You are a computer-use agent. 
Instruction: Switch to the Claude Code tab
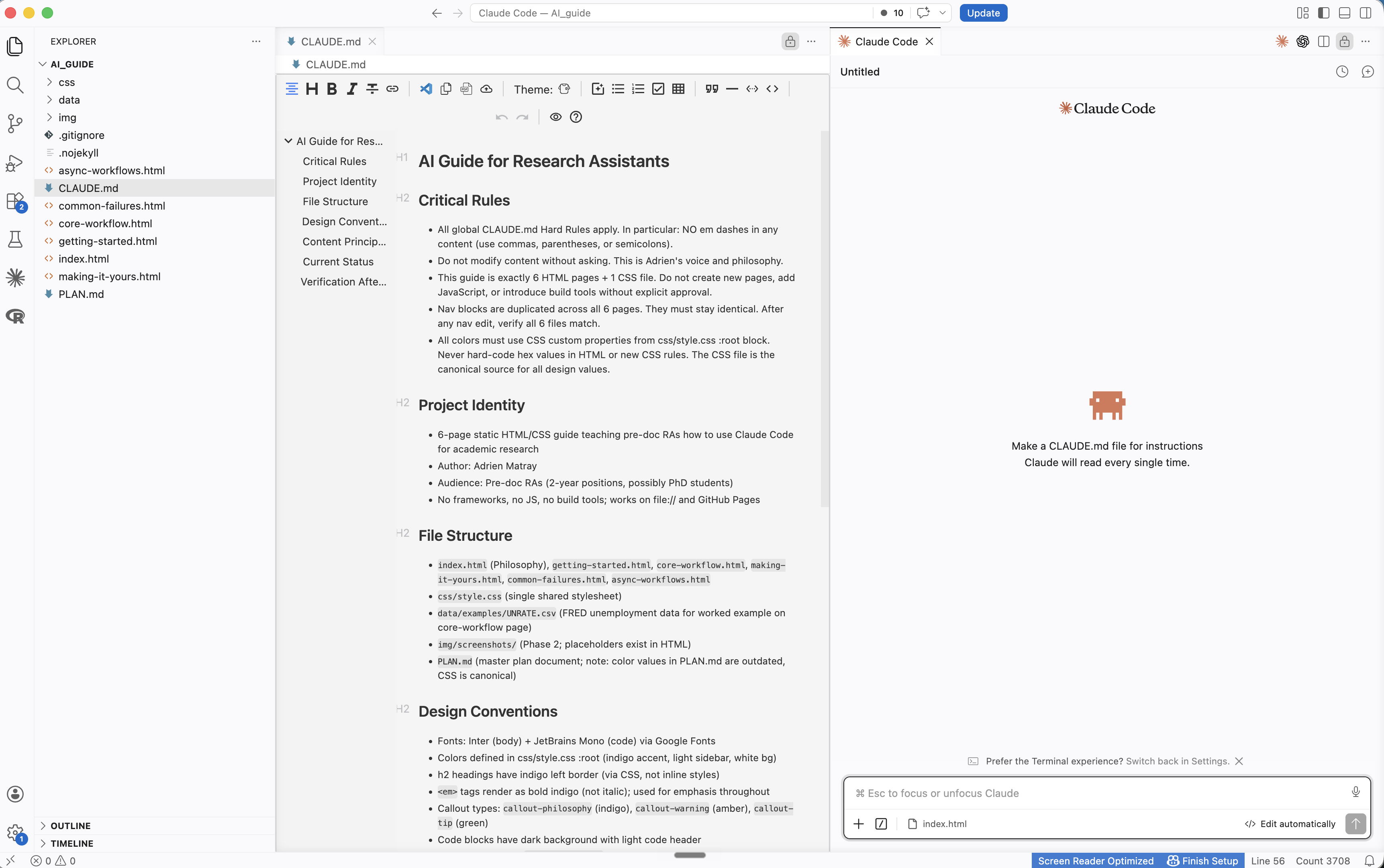[886, 41]
